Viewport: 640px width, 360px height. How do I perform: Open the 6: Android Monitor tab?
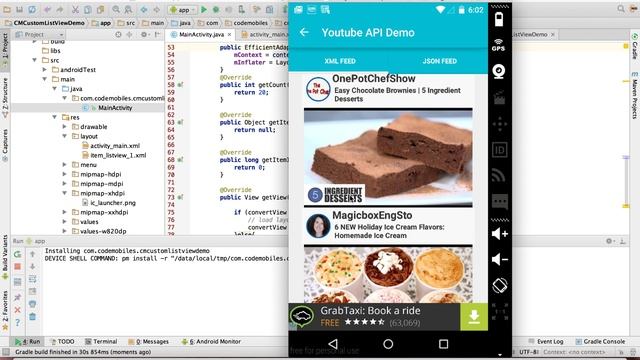coord(211,342)
